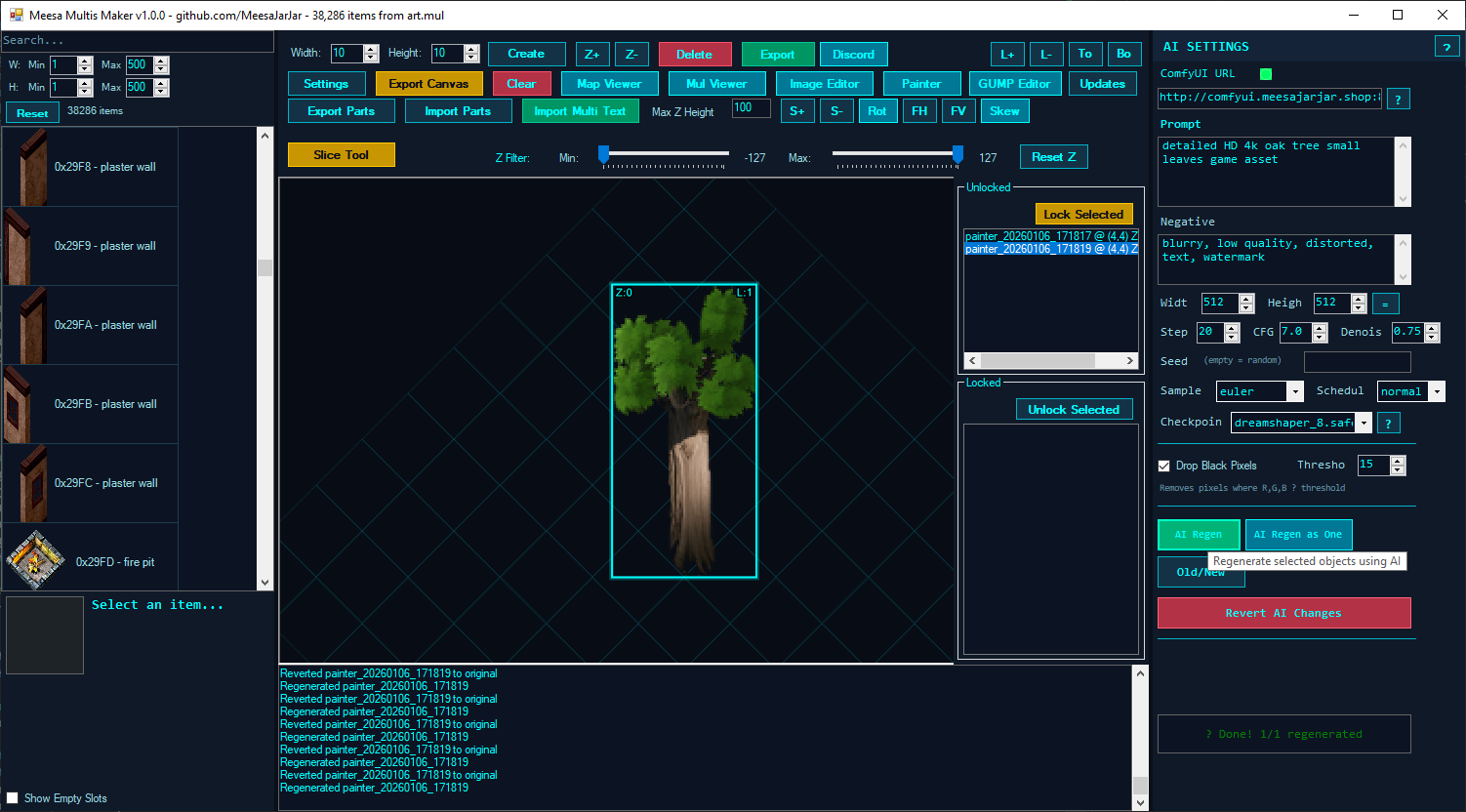
Task: Click the Z Filter Min slider handle
Action: click(604, 155)
